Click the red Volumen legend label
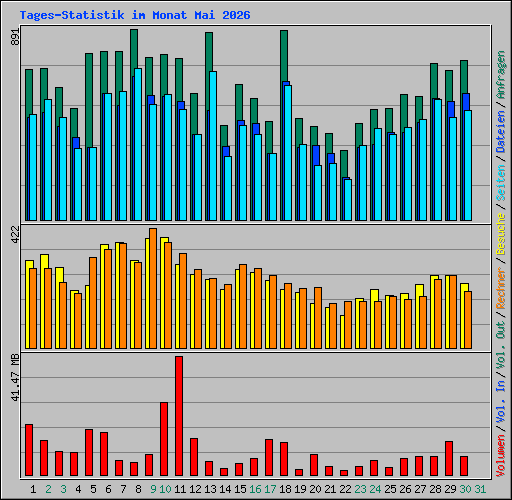Screen dimensions: 512x500 tap(501, 455)
